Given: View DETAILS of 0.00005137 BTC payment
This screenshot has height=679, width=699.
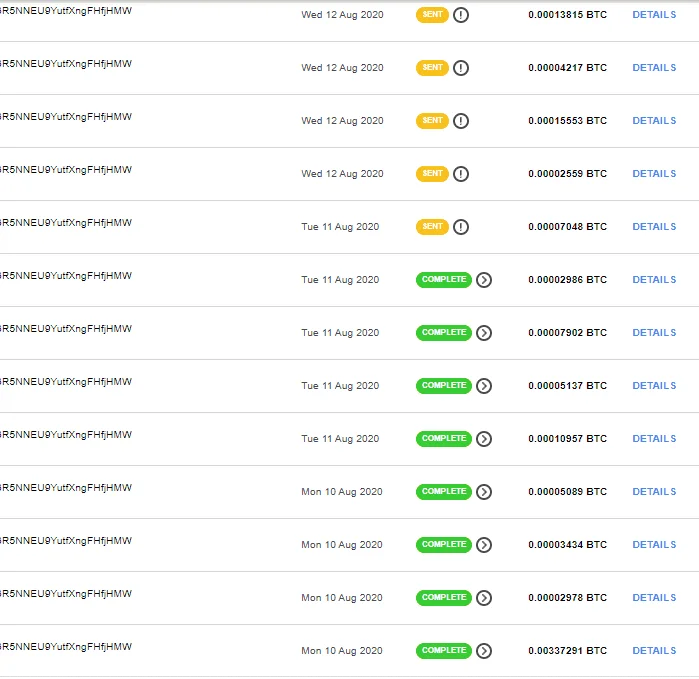Looking at the screenshot, I should [x=654, y=386].
